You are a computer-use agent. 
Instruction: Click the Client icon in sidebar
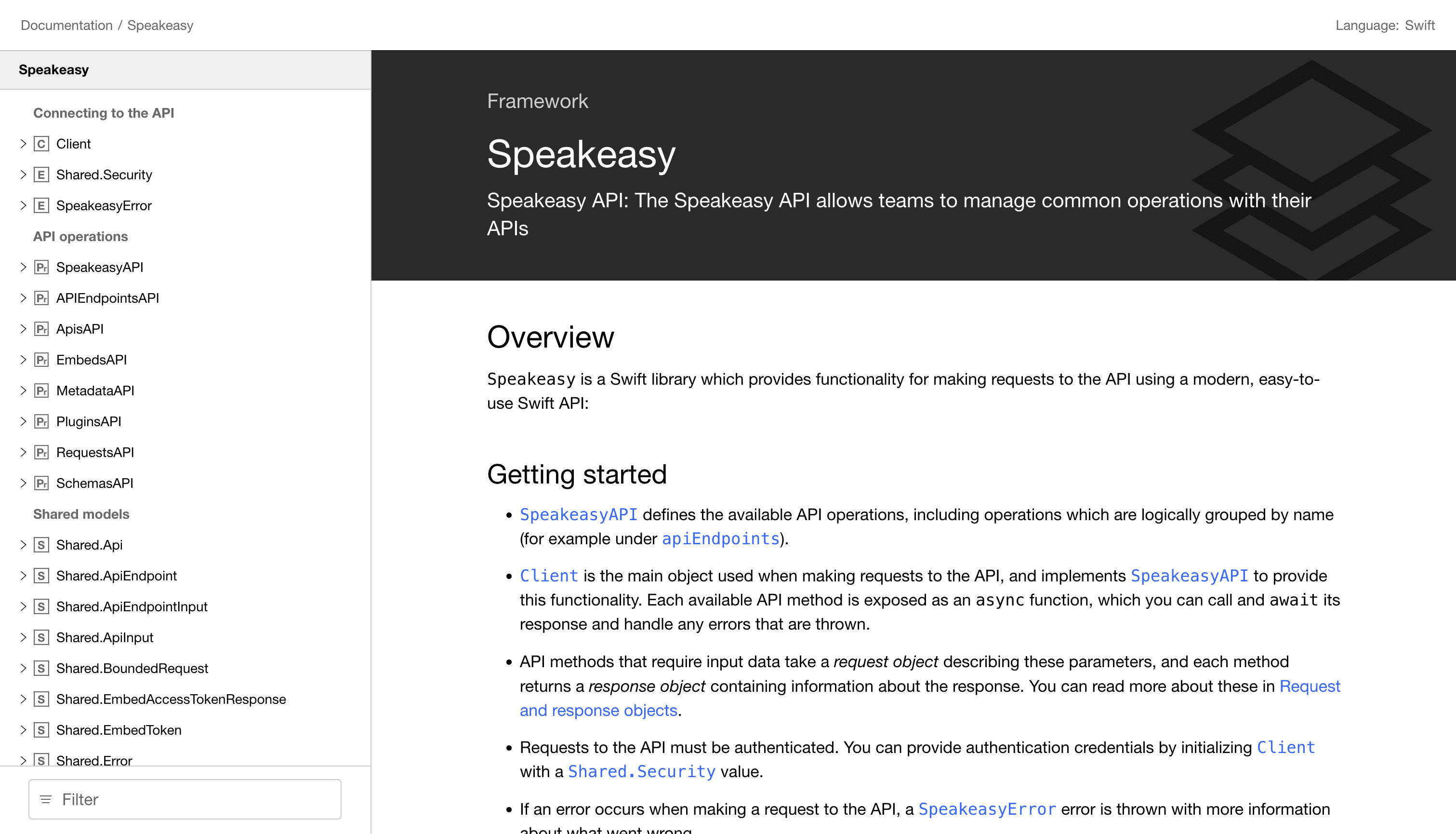point(41,144)
